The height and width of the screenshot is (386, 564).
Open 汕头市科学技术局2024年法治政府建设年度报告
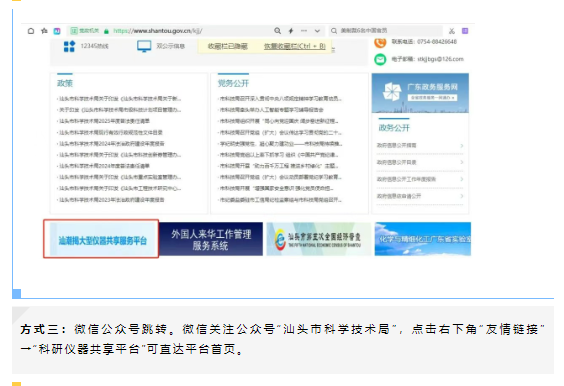coord(112,144)
